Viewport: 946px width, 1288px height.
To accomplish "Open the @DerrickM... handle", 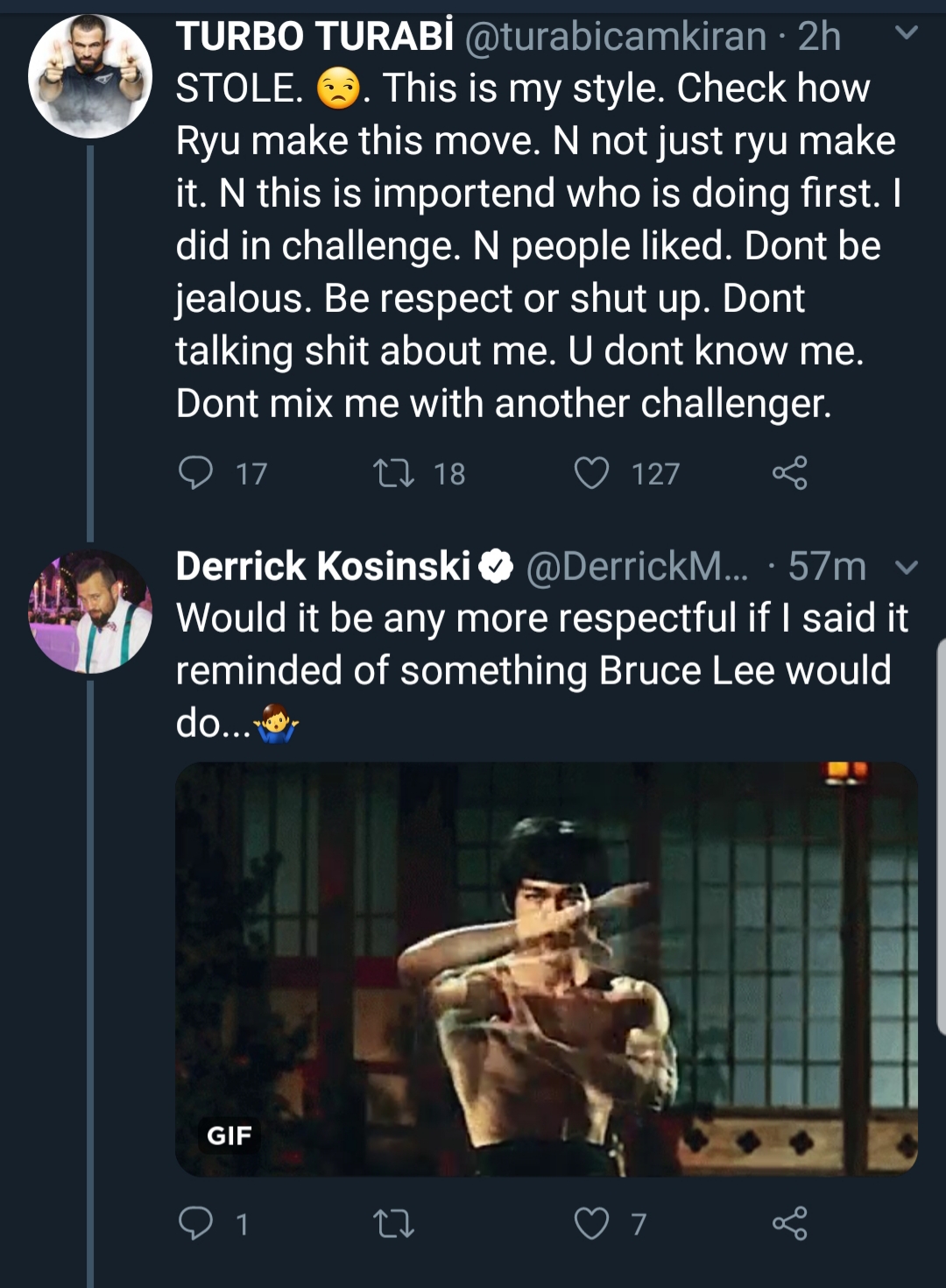I will pyautogui.click(x=638, y=567).
